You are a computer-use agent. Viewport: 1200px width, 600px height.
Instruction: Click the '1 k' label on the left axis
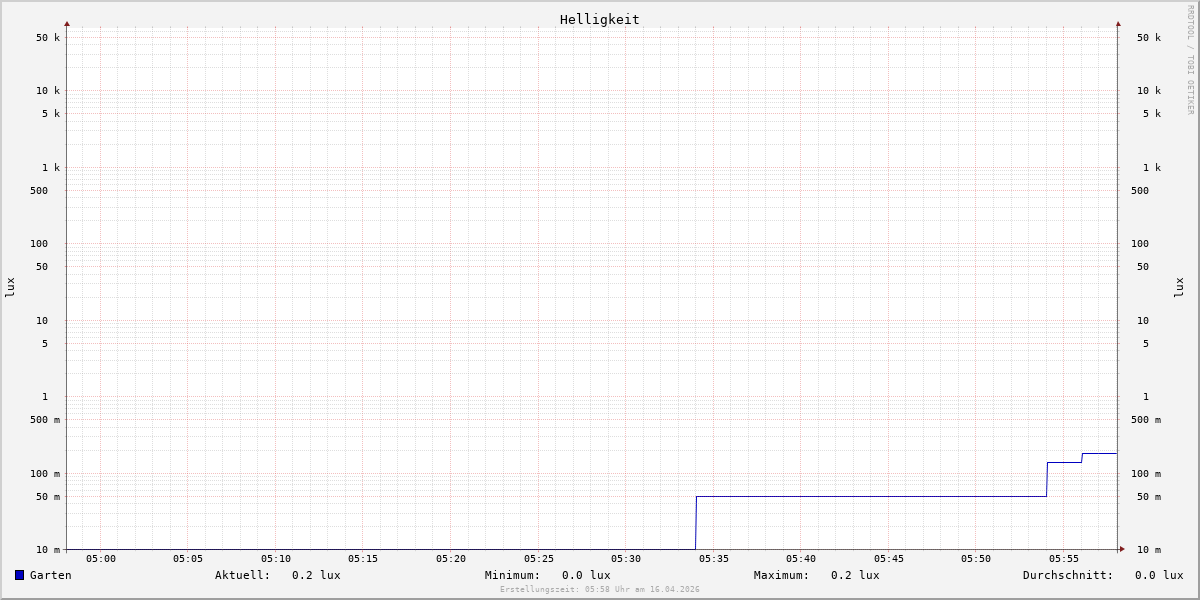click(51, 168)
